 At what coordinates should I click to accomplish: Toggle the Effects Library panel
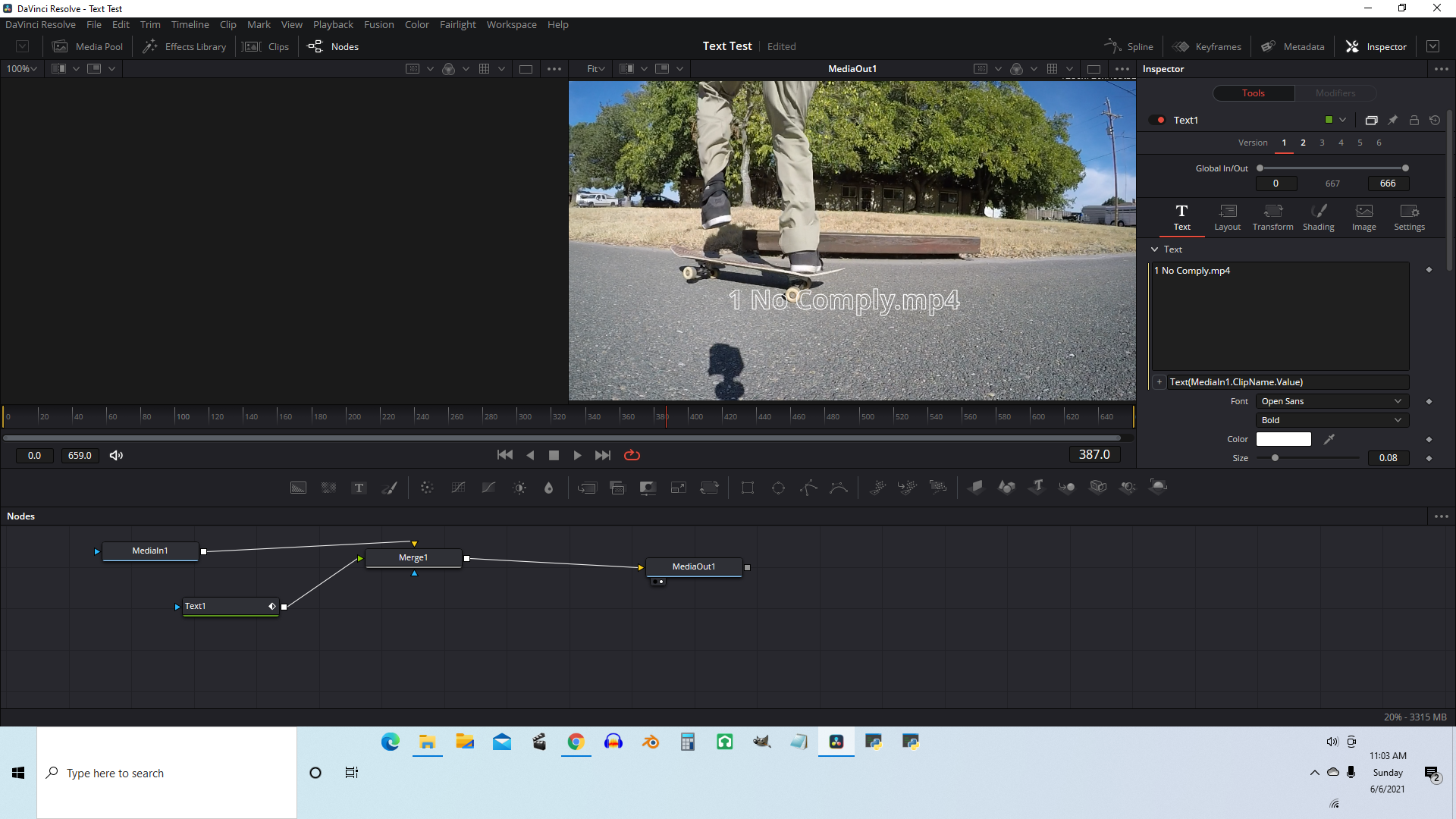(185, 46)
